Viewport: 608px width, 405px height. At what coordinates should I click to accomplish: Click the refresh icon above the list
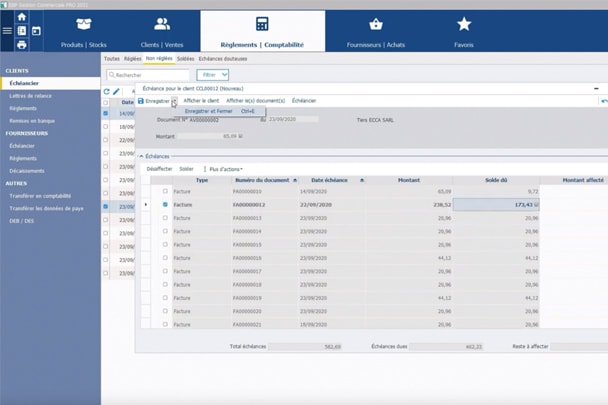pos(107,92)
